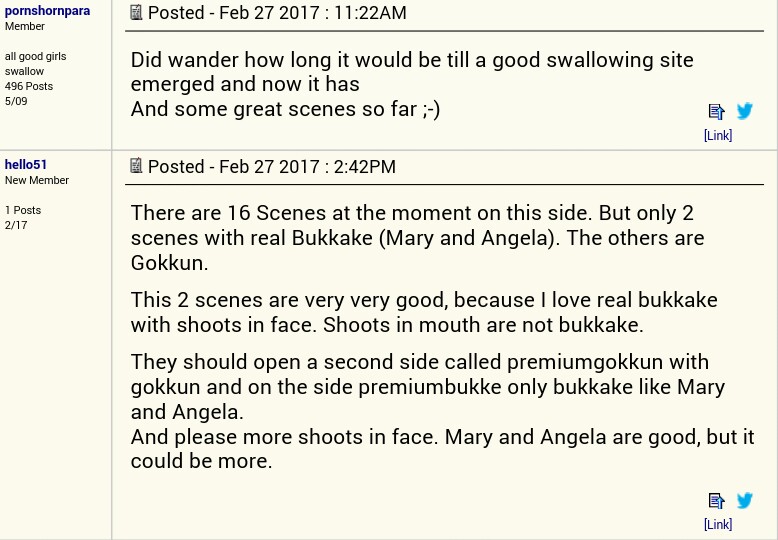Click the '1 Posts' count under hello51
The height and width of the screenshot is (540, 778).
pyautogui.click(x=23, y=210)
